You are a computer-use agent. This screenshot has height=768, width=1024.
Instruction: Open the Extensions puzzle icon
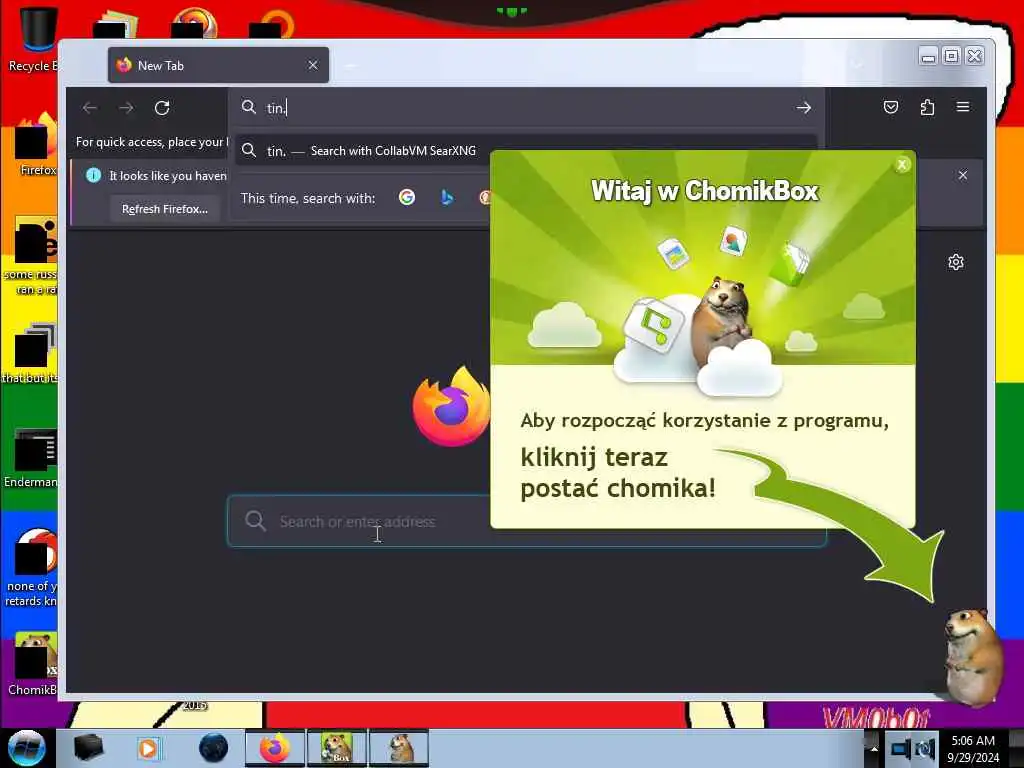[927, 107]
